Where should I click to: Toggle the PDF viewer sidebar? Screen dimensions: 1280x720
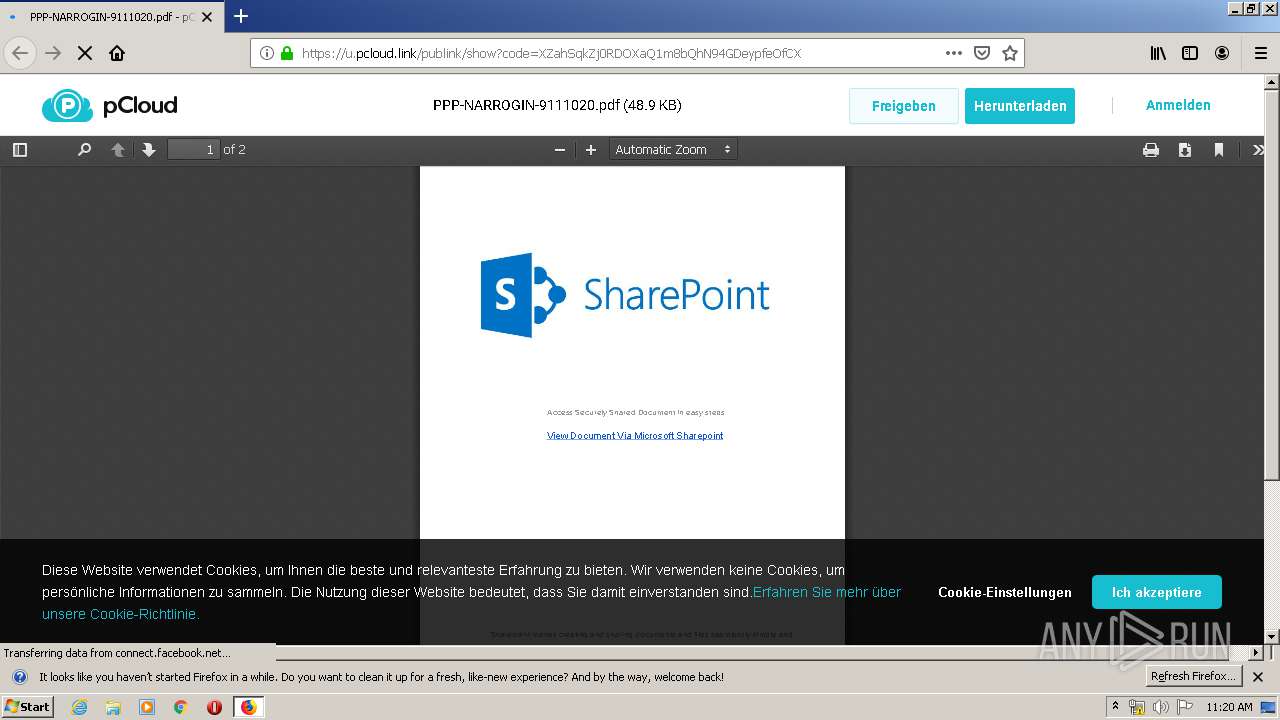20,150
